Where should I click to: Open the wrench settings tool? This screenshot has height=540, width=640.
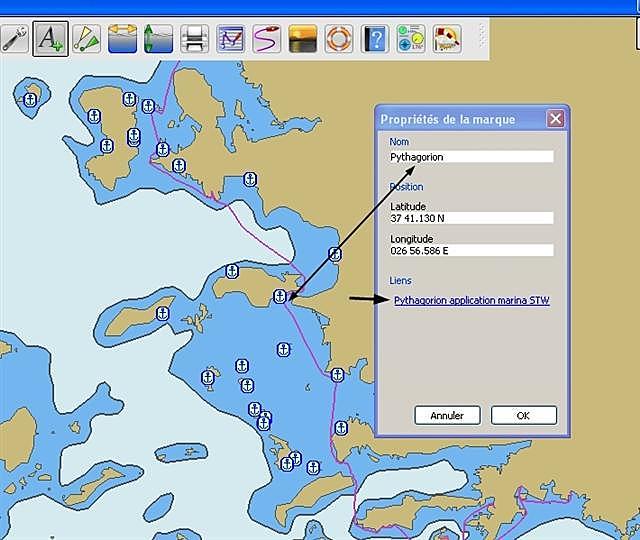click(14, 39)
